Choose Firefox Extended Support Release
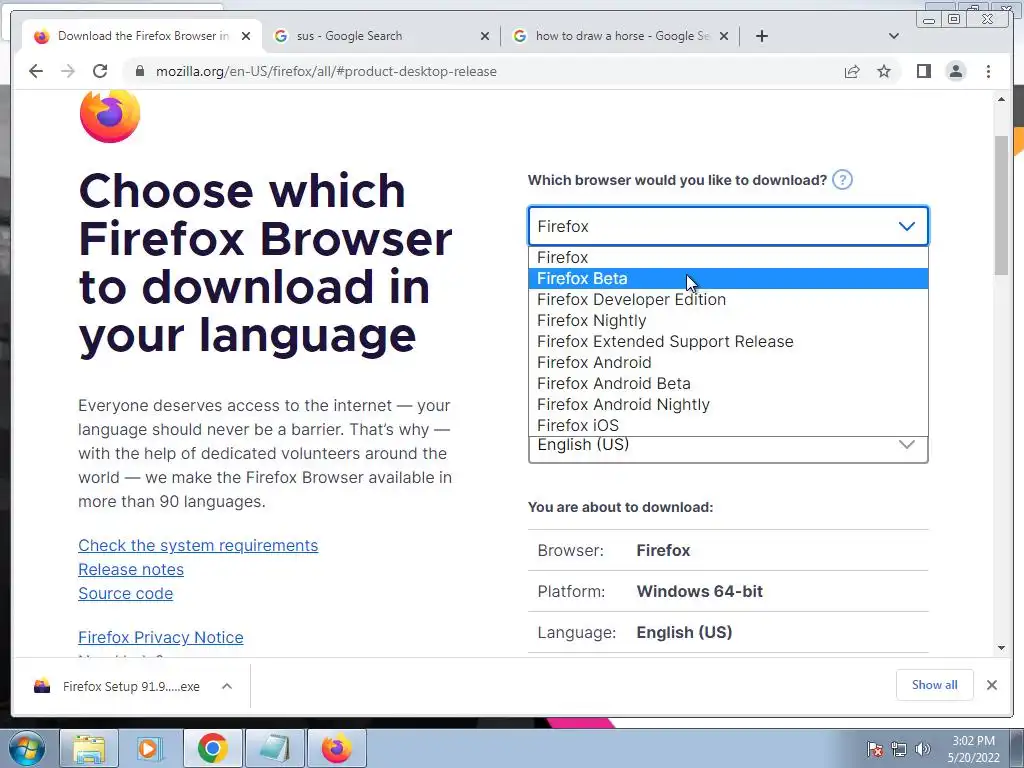Image resolution: width=1024 pixels, height=768 pixels. coord(728,341)
